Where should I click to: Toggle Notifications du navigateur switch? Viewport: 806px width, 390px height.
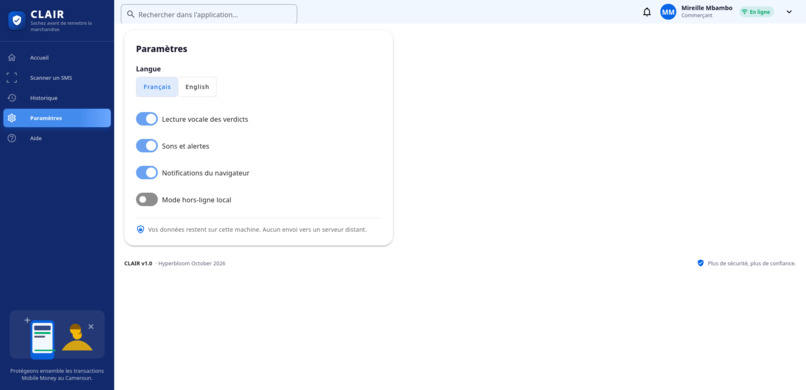pyautogui.click(x=146, y=173)
